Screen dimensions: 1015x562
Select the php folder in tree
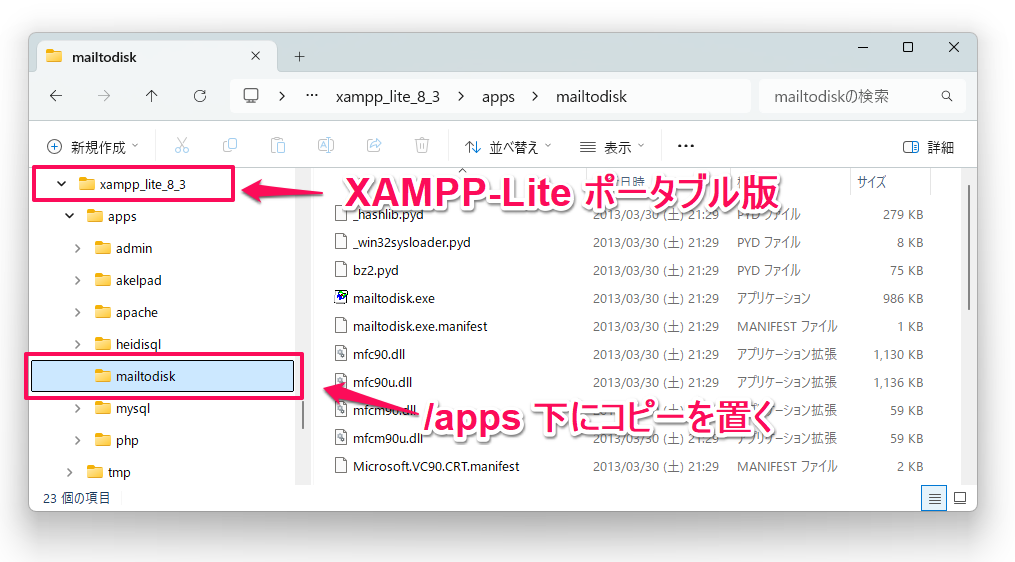click(x=127, y=440)
